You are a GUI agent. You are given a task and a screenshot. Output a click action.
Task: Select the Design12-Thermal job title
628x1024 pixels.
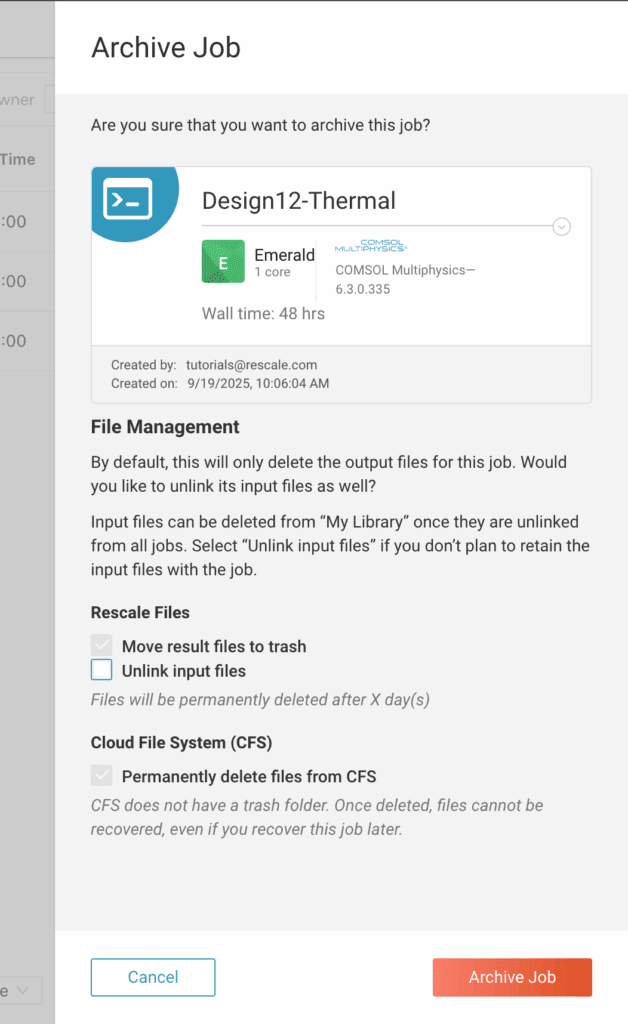[299, 200]
